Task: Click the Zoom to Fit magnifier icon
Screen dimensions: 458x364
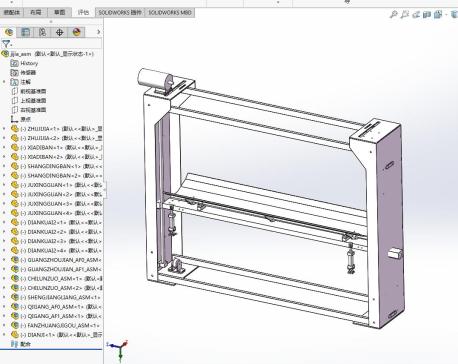Action: click(394, 14)
